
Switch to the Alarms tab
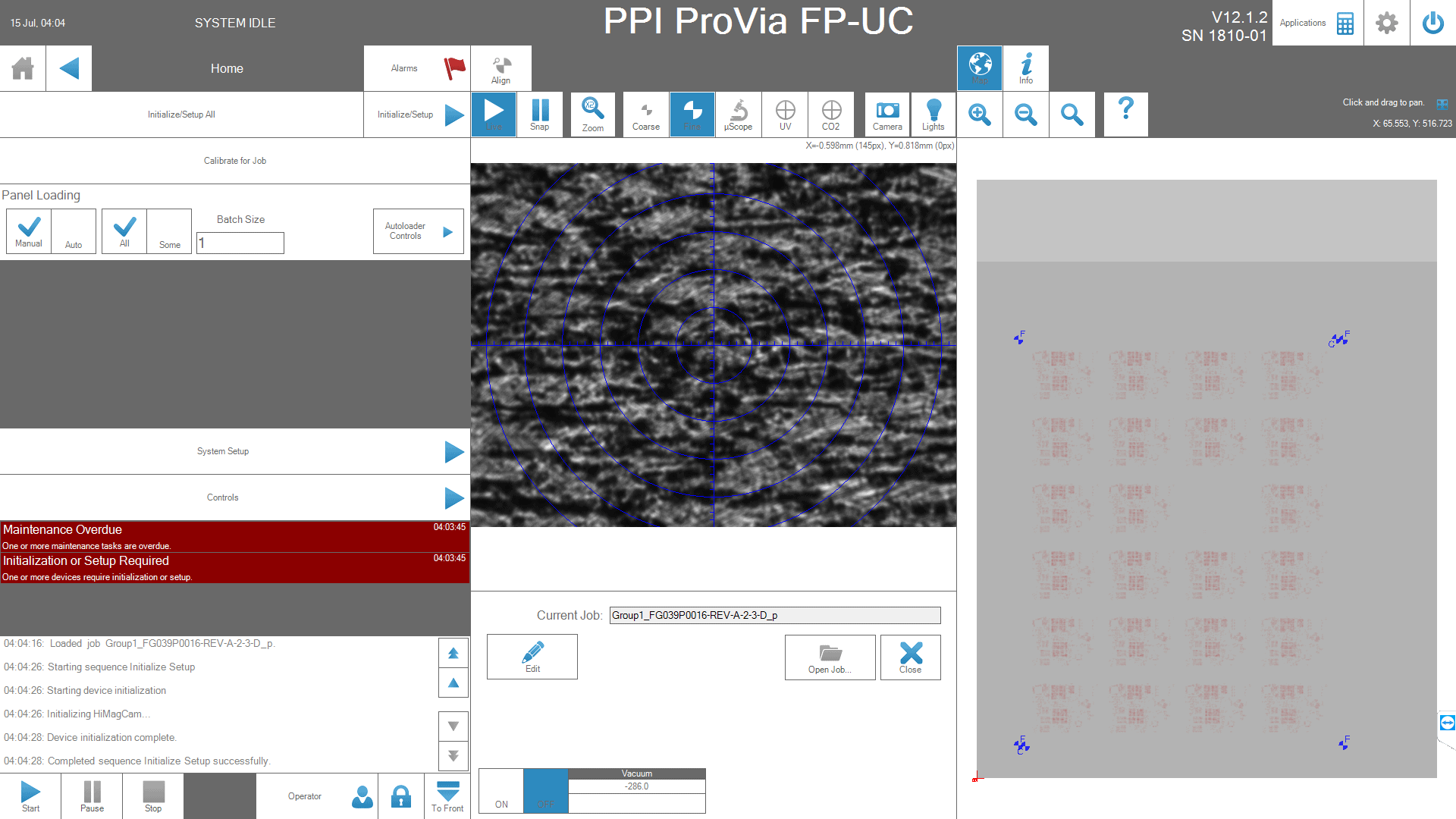click(x=416, y=67)
